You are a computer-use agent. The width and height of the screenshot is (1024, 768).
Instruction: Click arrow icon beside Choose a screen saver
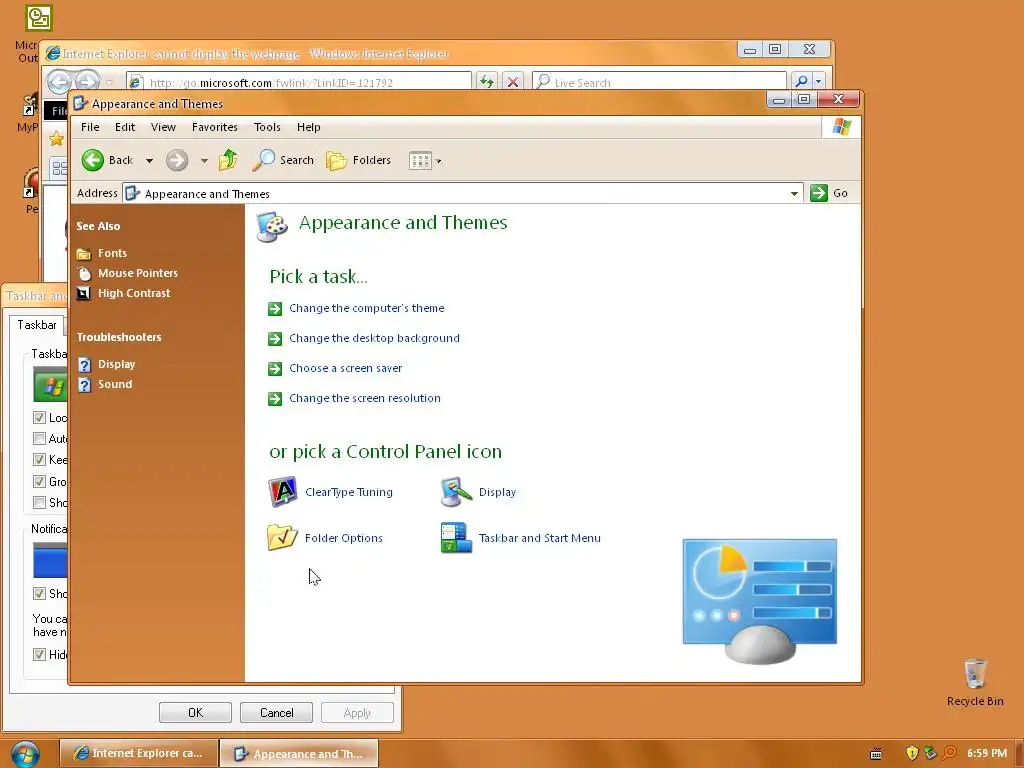point(275,368)
